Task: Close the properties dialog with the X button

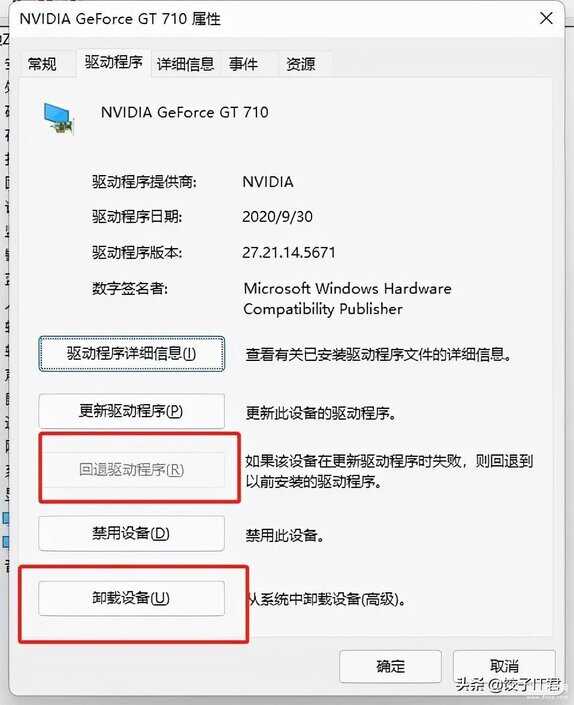Action: click(x=546, y=18)
